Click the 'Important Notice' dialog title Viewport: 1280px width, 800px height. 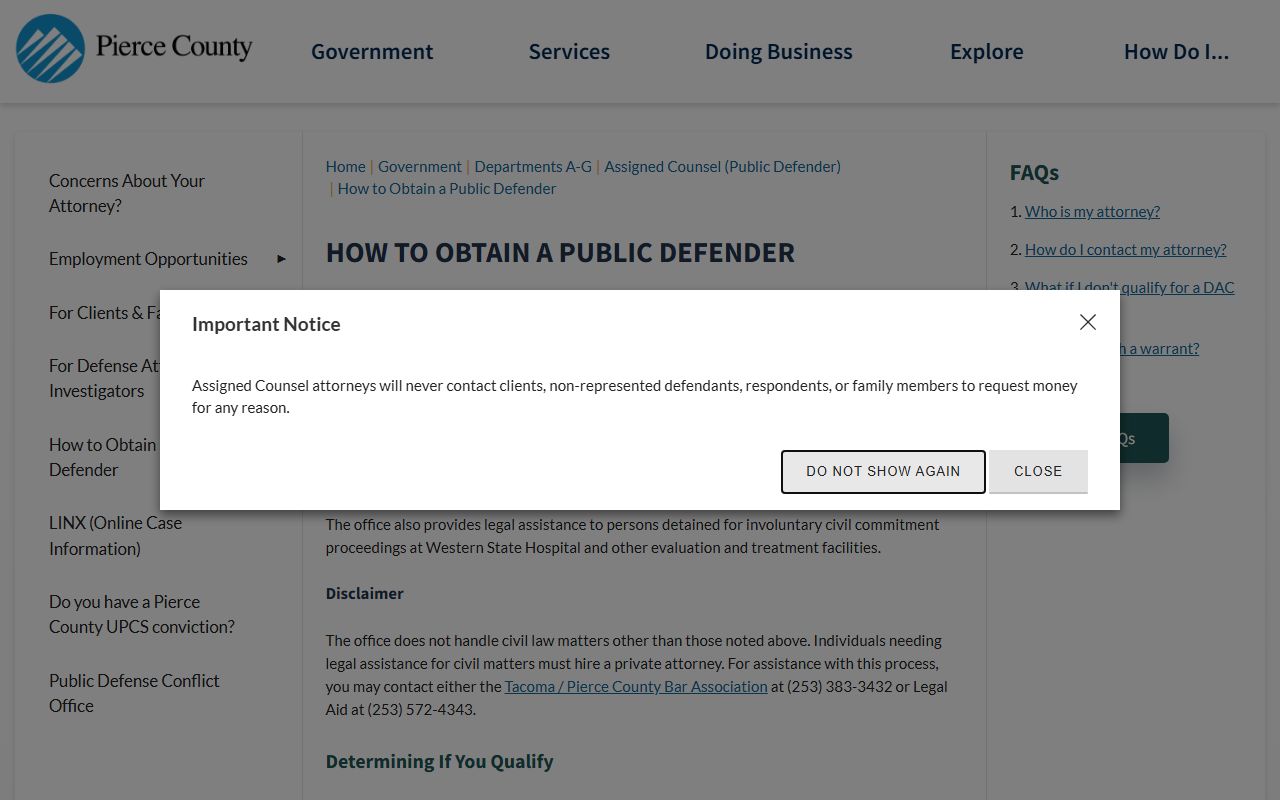[266, 324]
